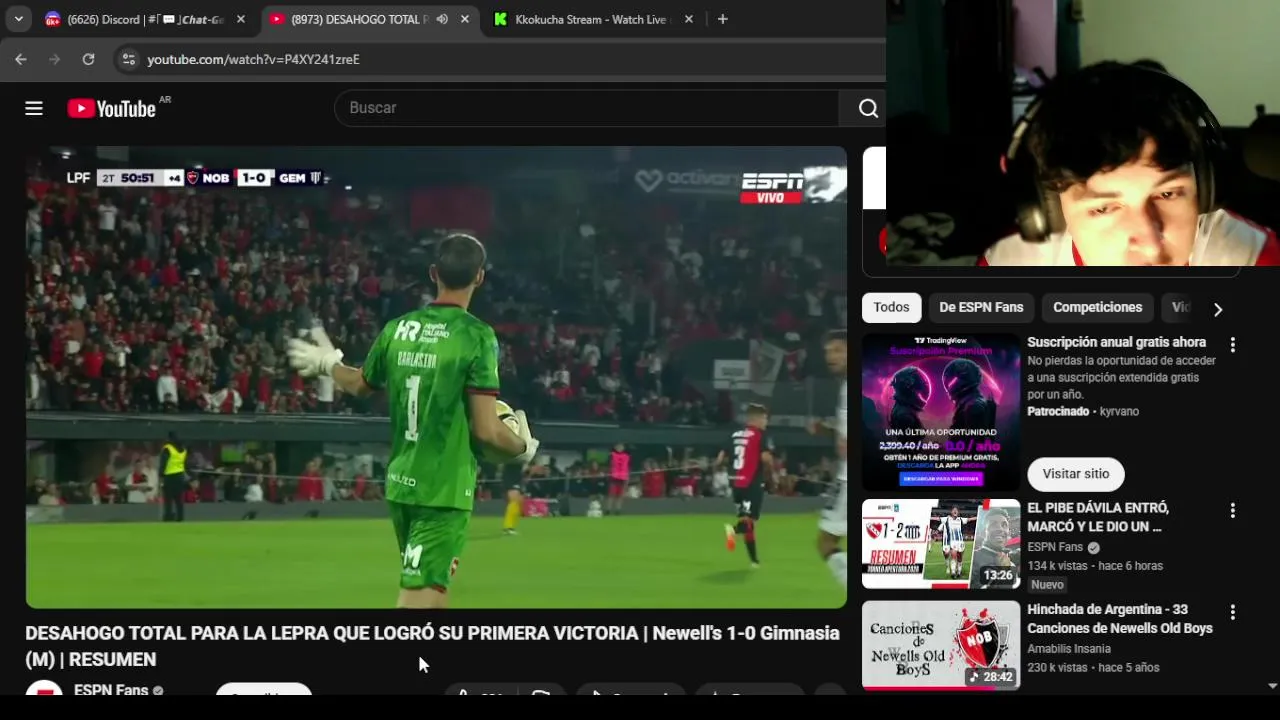This screenshot has height=720, width=1280.
Task: Open the TradingView ad thumbnail
Action: point(941,411)
